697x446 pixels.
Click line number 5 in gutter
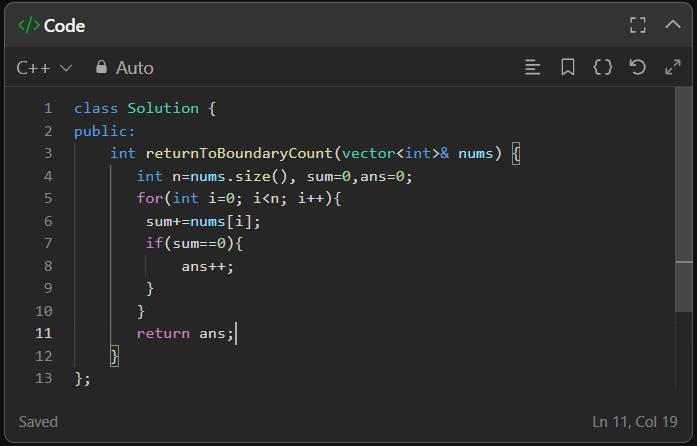click(48, 198)
